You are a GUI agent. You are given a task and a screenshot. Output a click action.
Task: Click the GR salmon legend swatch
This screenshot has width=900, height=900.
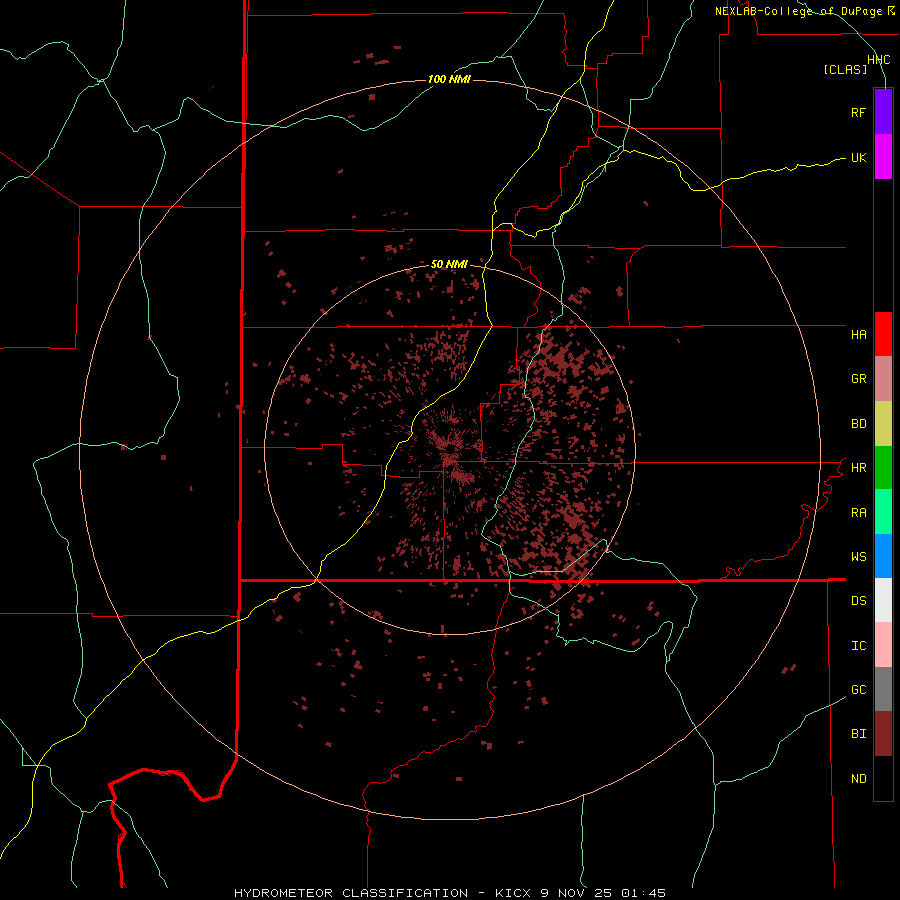[883, 379]
